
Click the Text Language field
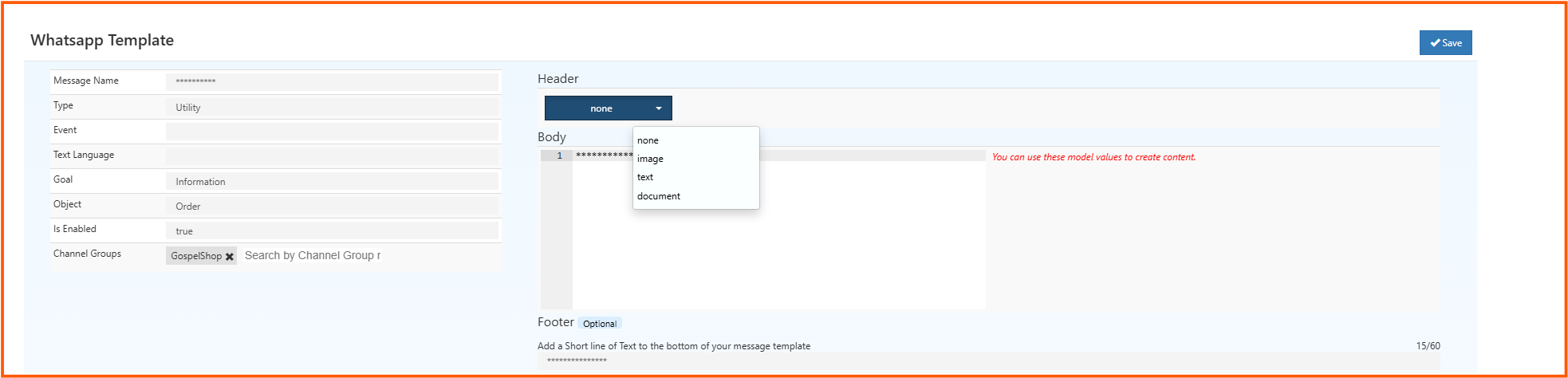click(332, 156)
